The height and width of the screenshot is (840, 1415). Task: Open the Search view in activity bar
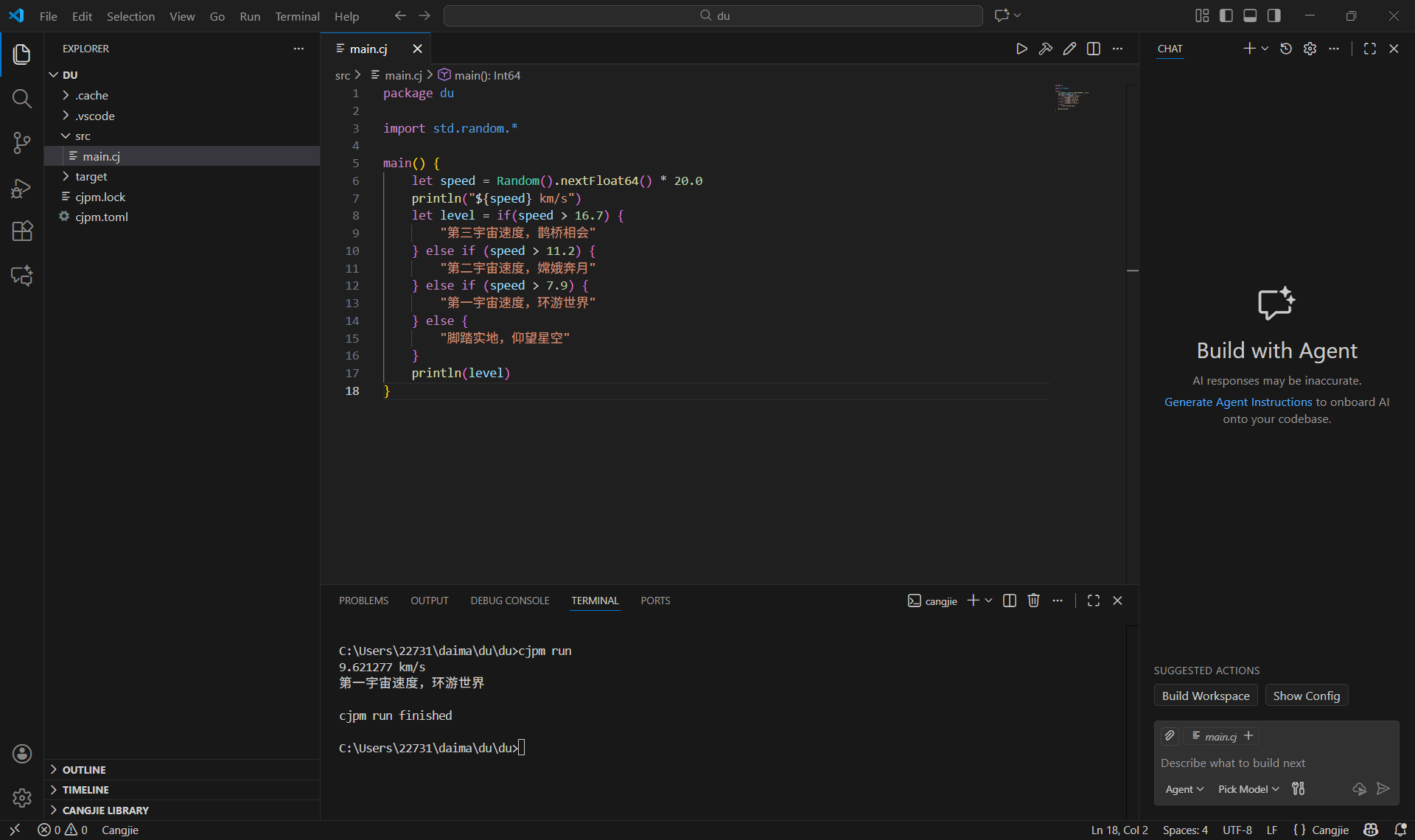point(21,99)
